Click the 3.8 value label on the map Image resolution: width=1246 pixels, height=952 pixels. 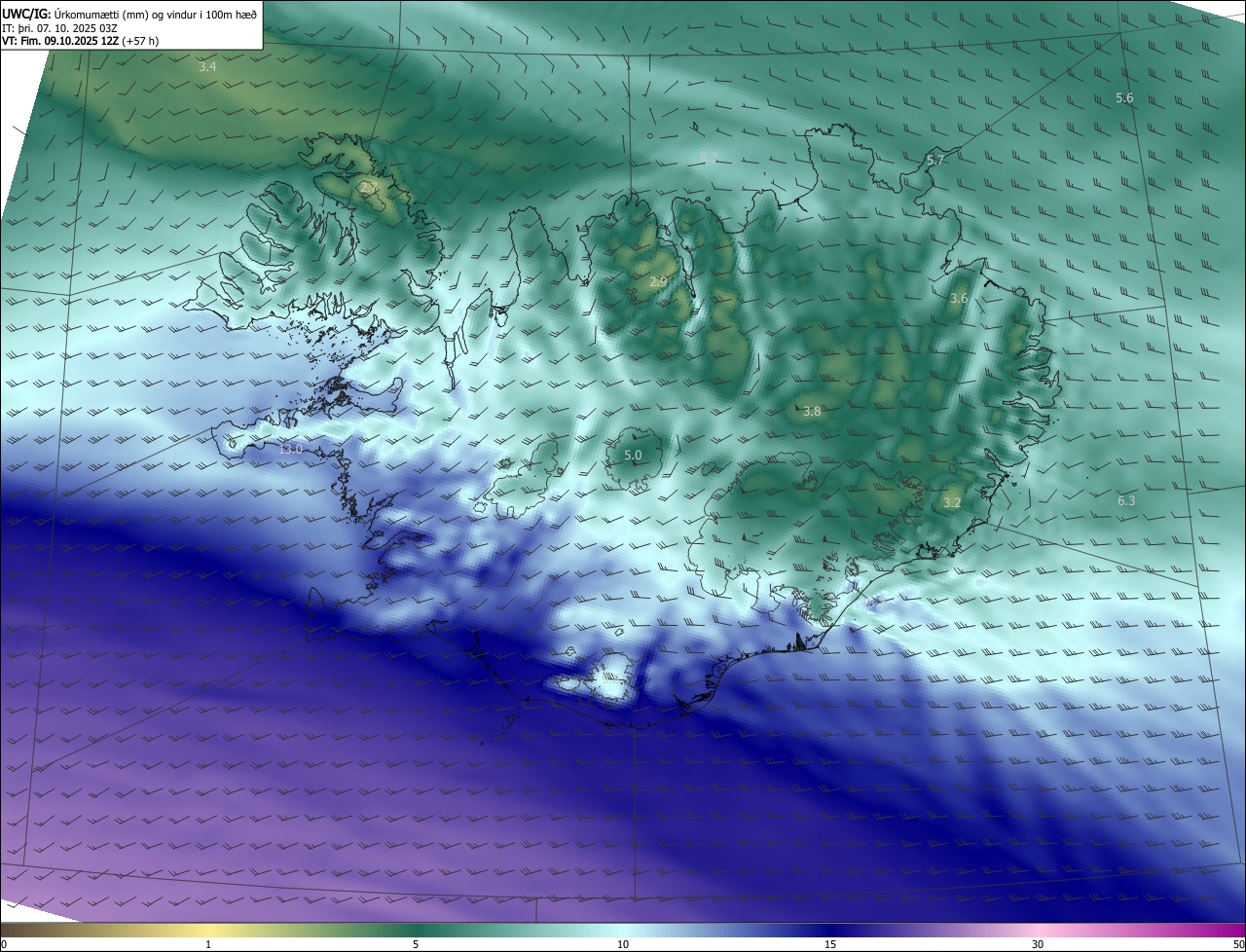(812, 412)
